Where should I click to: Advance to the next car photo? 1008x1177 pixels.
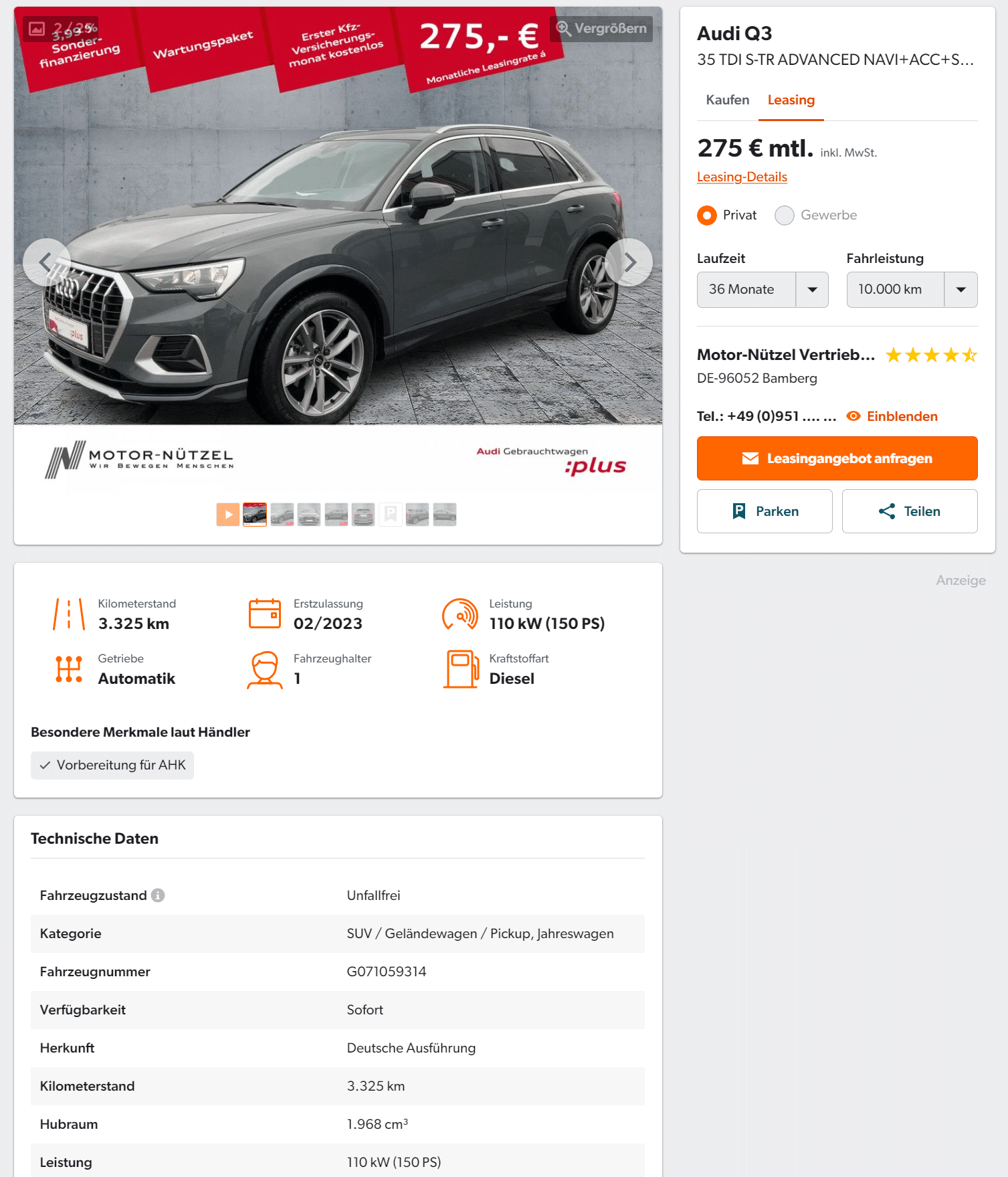pyautogui.click(x=629, y=262)
